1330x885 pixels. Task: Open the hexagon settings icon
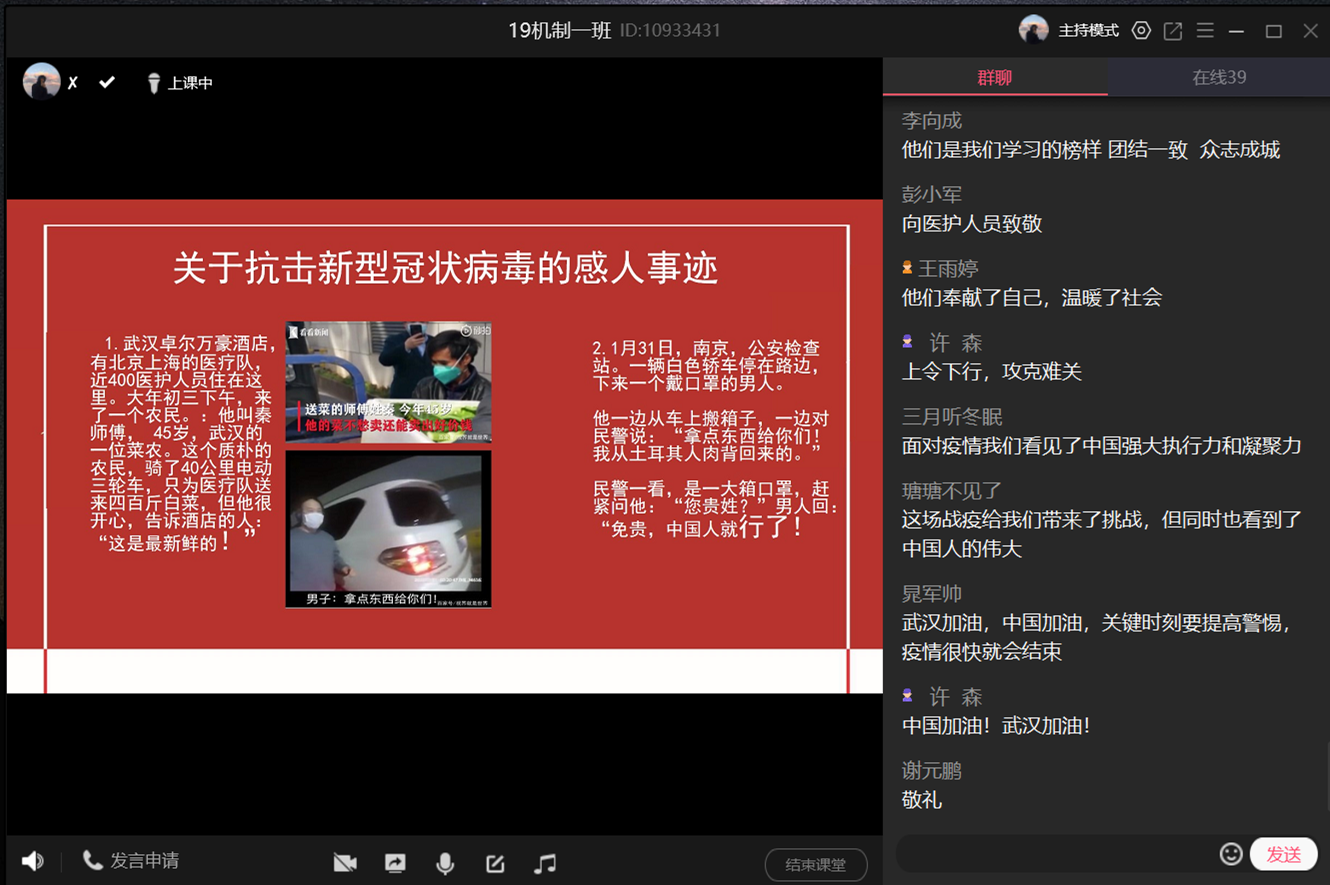click(x=1141, y=31)
